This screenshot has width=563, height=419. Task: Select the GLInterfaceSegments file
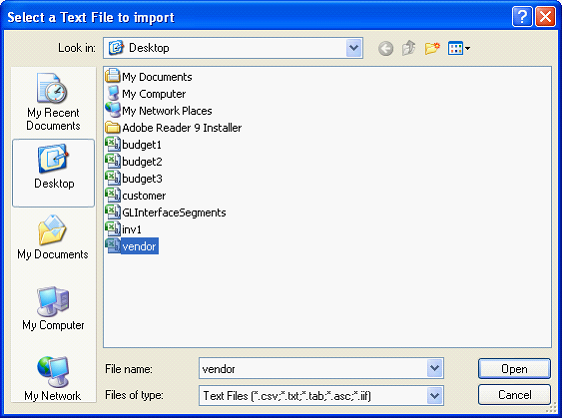tap(166, 212)
